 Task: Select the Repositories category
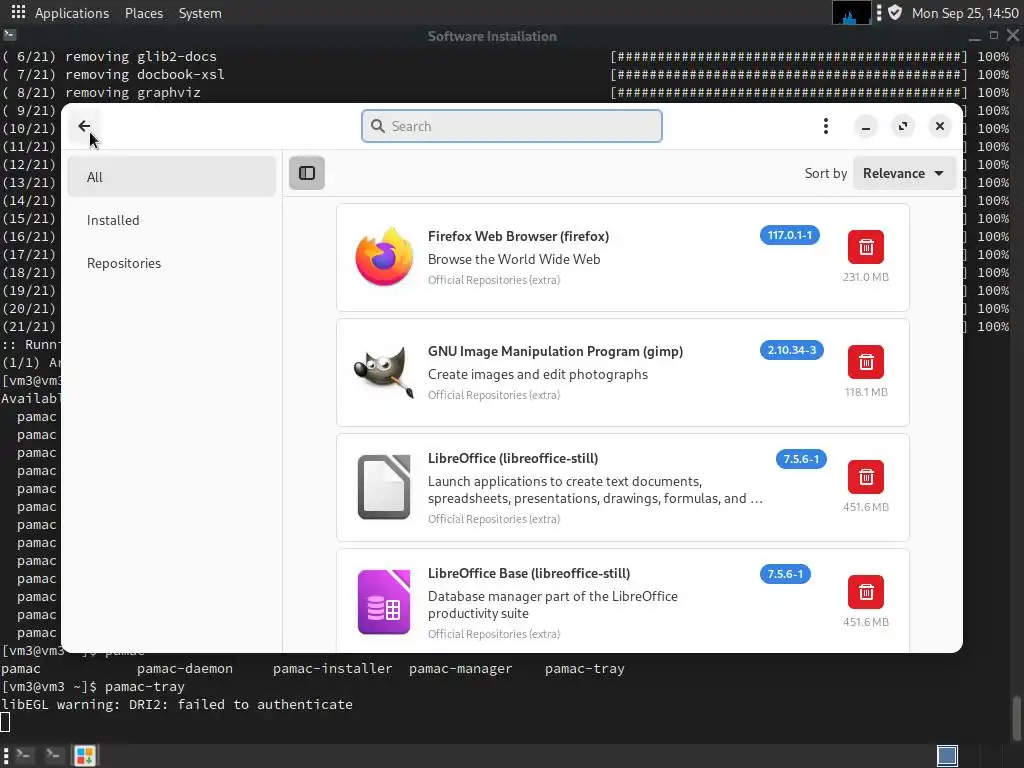(172, 263)
